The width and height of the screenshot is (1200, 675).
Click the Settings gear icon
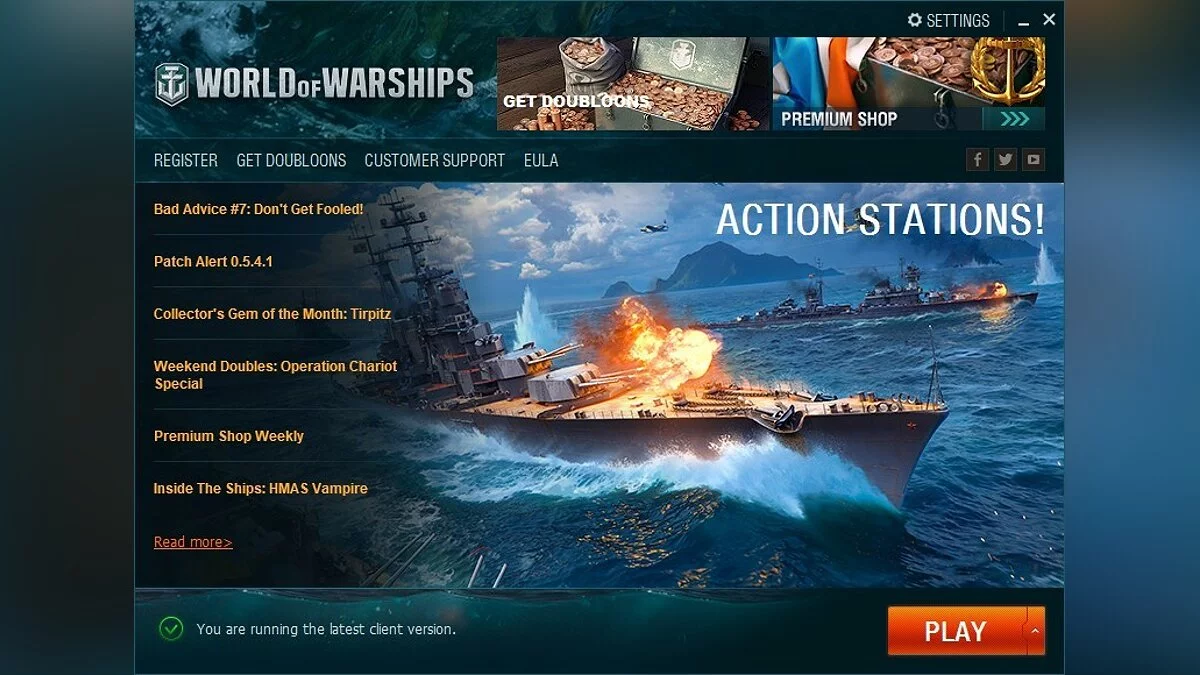[x=914, y=20]
